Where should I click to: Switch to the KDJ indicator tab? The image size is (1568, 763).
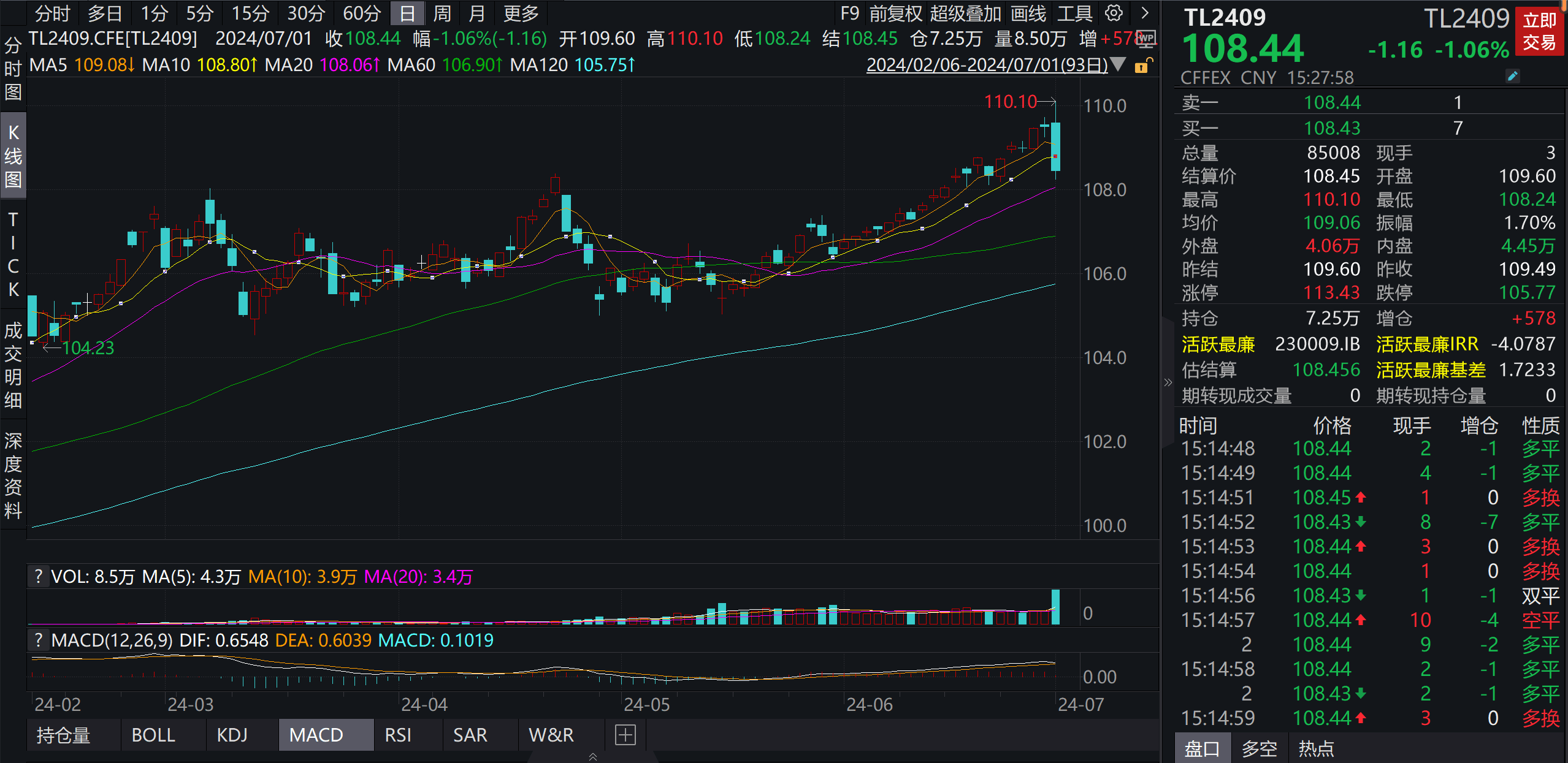click(232, 735)
